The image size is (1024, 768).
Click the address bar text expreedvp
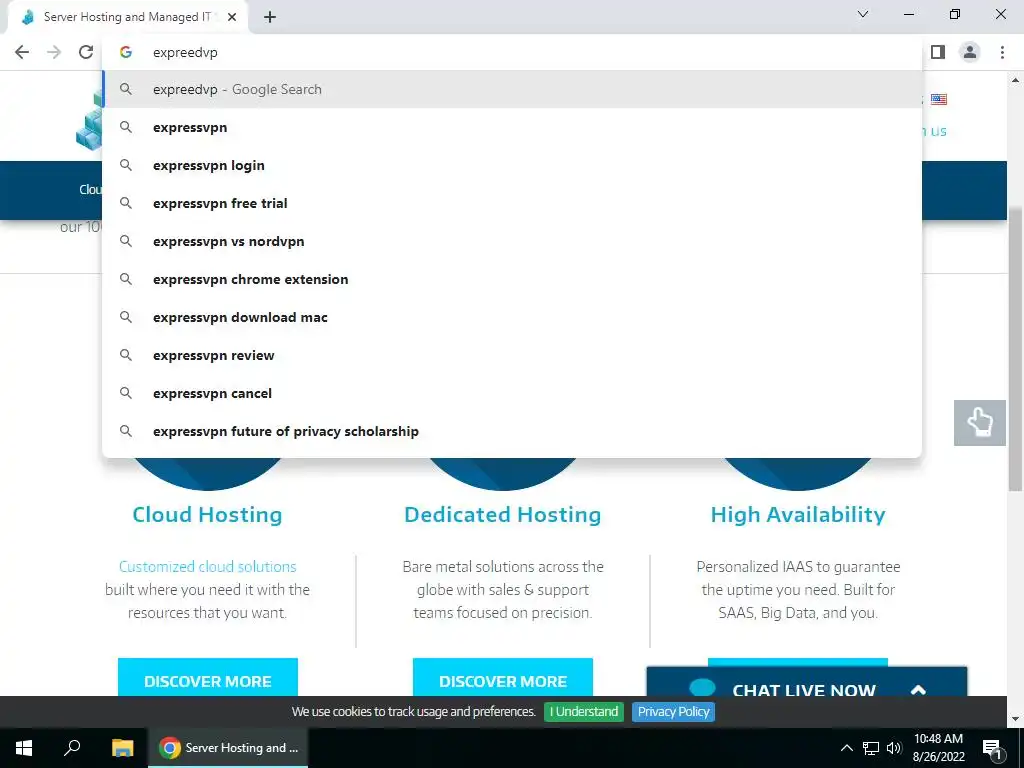pyautogui.click(x=185, y=52)
